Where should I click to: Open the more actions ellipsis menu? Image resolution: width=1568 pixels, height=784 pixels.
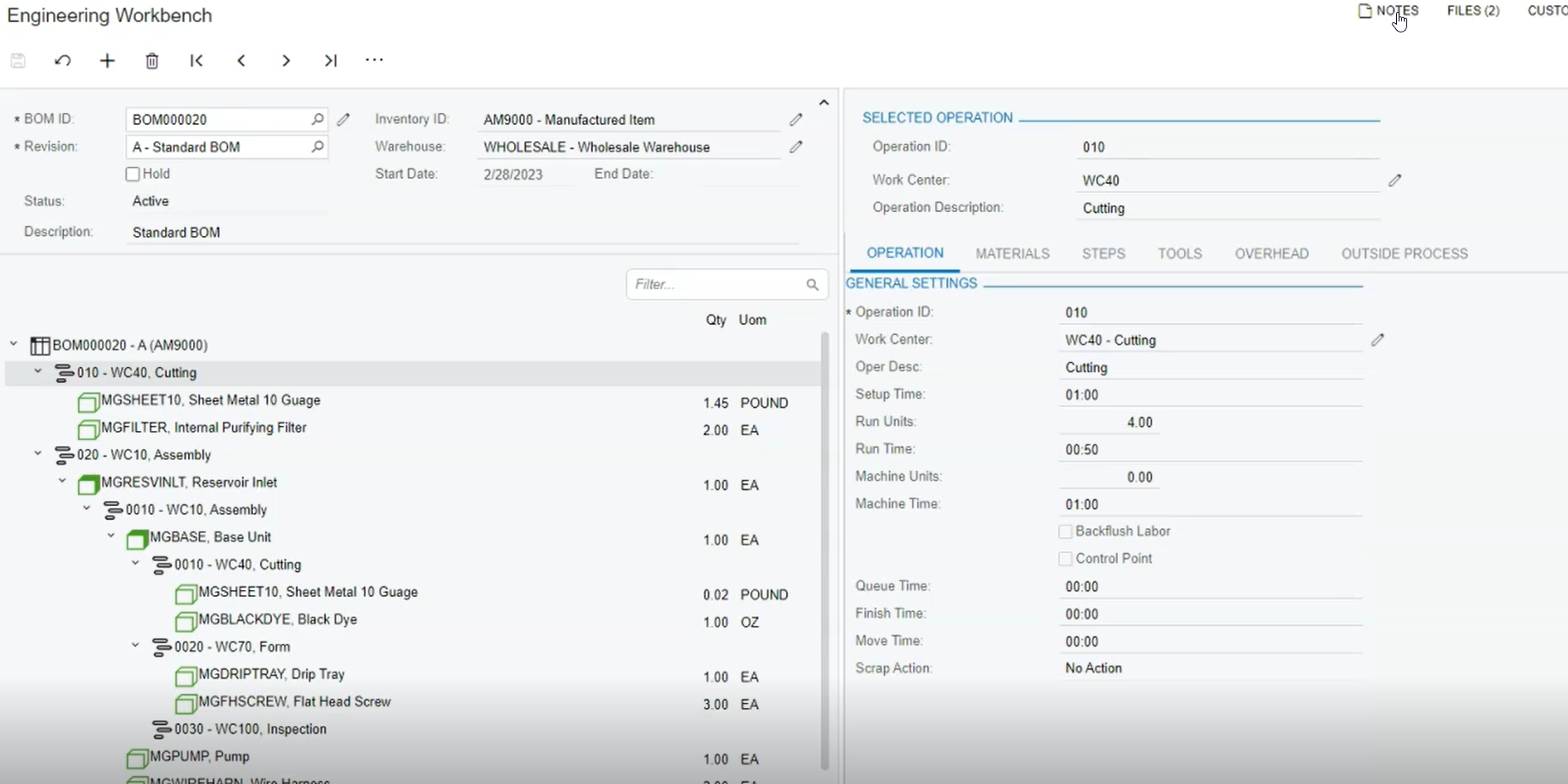point(375,60)
